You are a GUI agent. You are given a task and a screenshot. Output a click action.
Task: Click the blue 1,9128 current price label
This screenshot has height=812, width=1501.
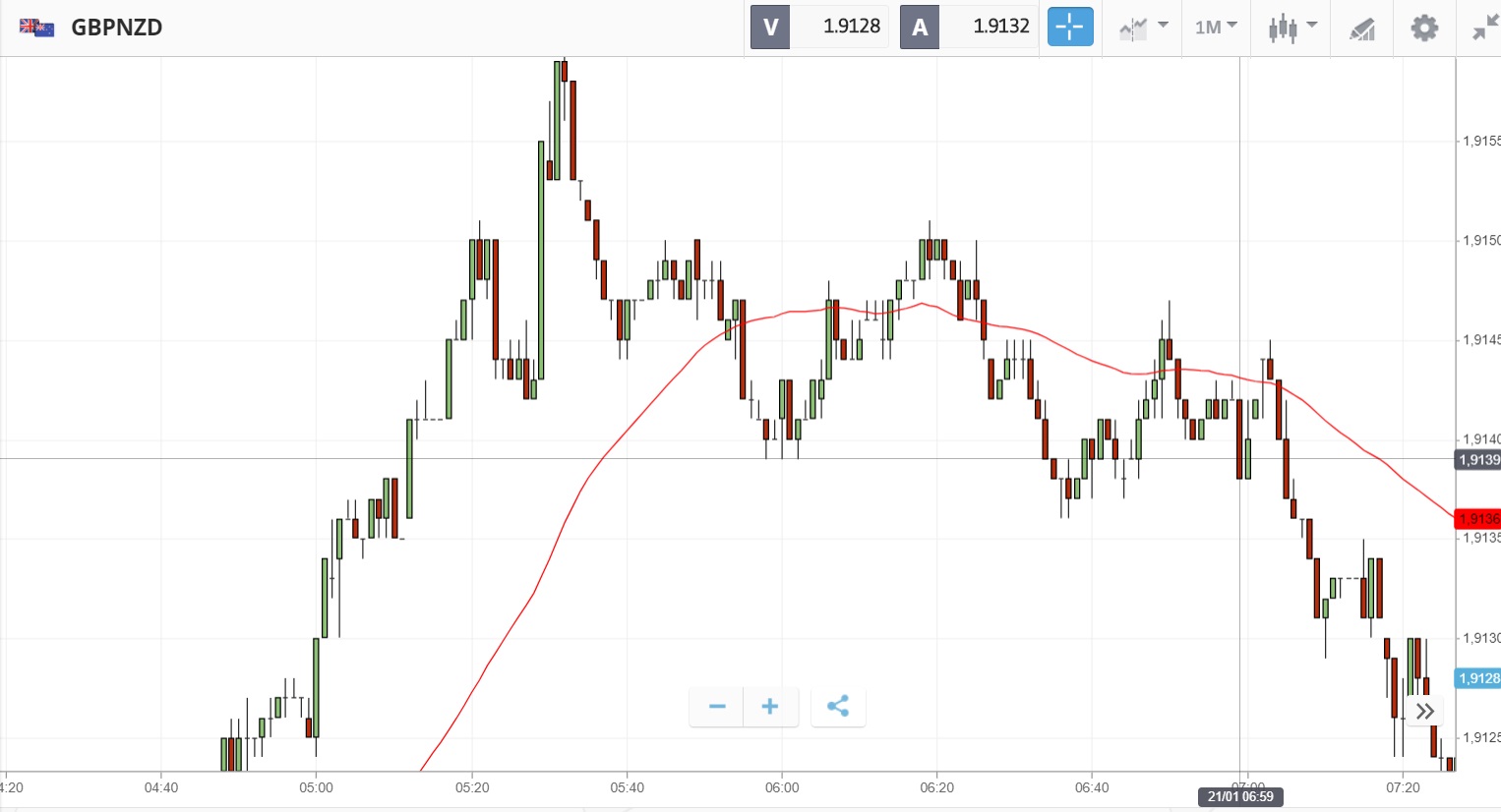pyautogui.click(x=1477, y=678)
